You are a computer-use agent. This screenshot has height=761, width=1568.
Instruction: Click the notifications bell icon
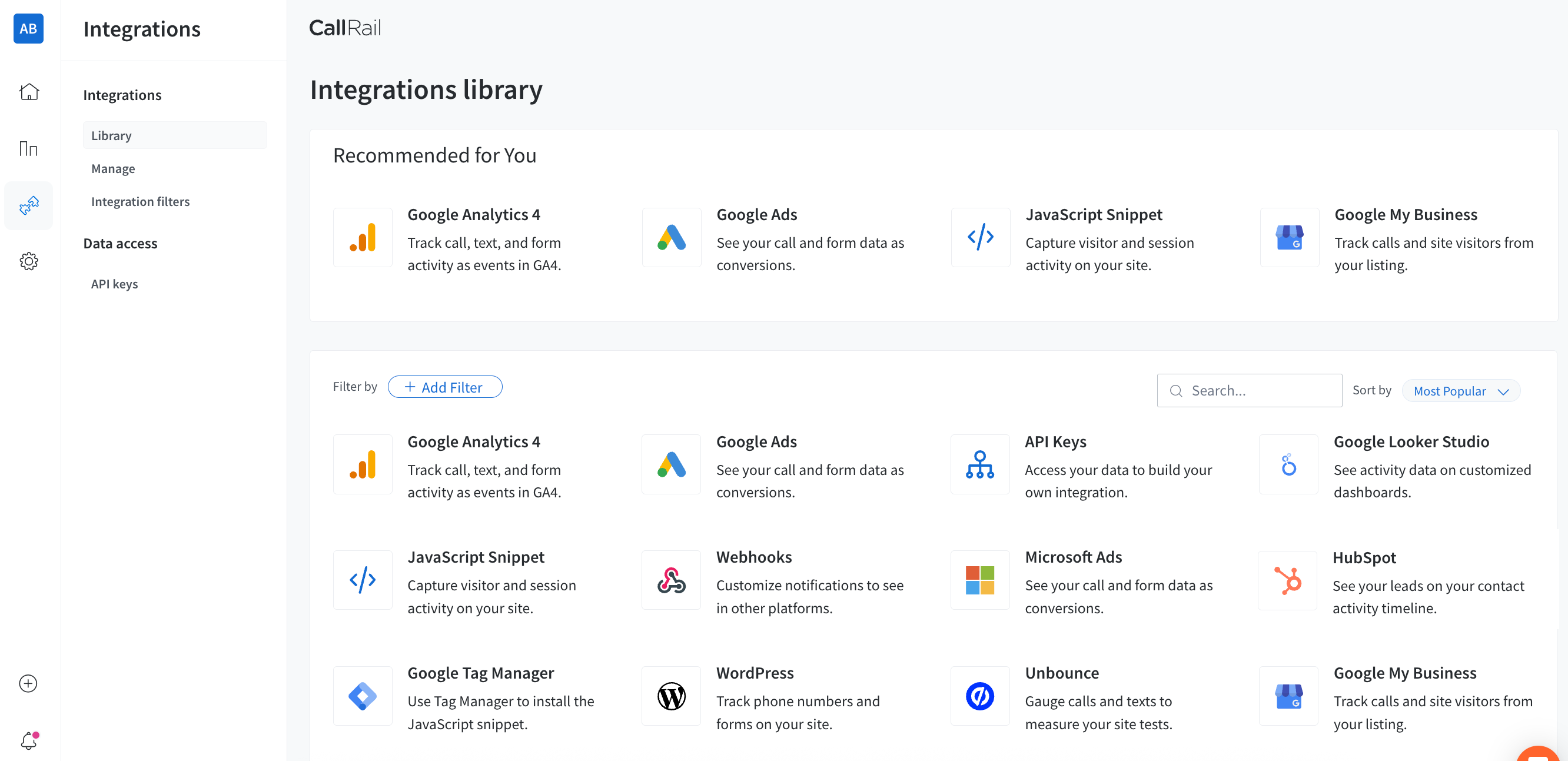29,740
